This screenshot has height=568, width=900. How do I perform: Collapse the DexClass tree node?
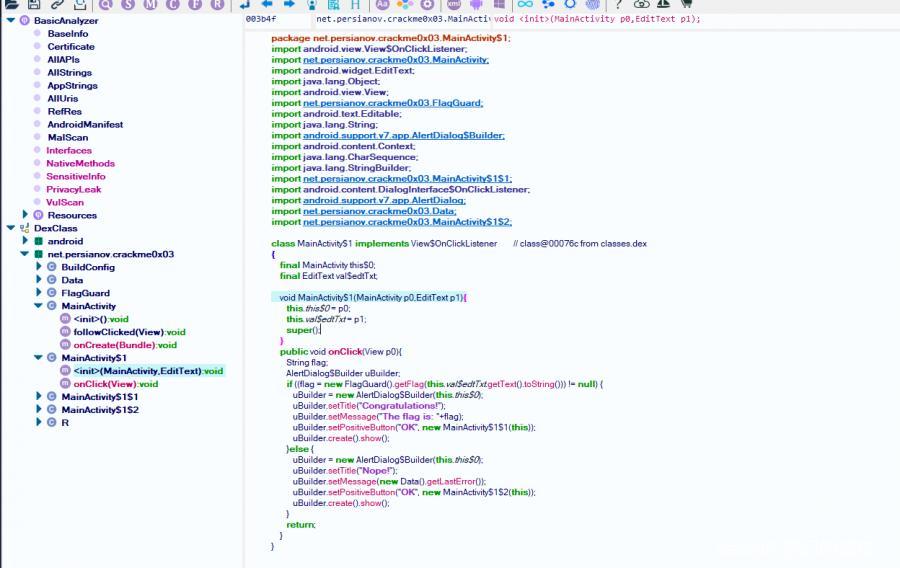click(13, 228)
